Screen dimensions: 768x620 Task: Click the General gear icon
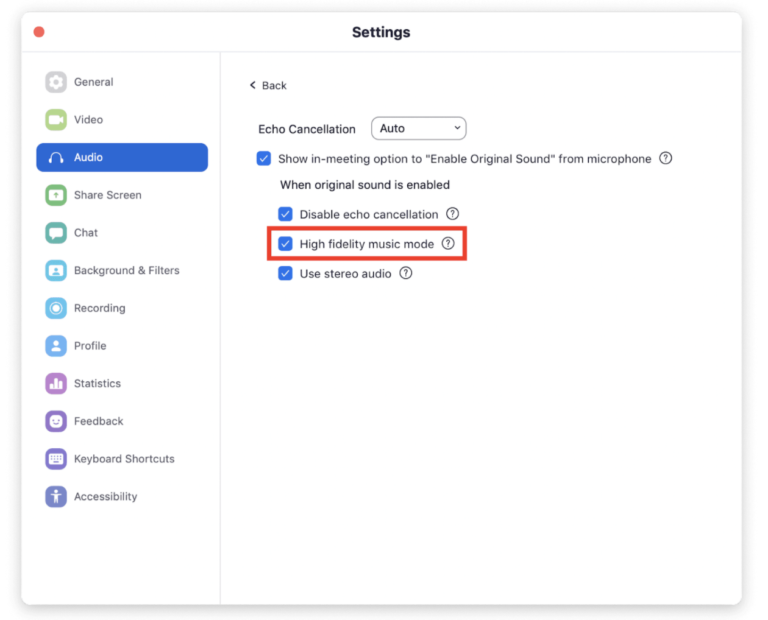click(x=56, y=82)
